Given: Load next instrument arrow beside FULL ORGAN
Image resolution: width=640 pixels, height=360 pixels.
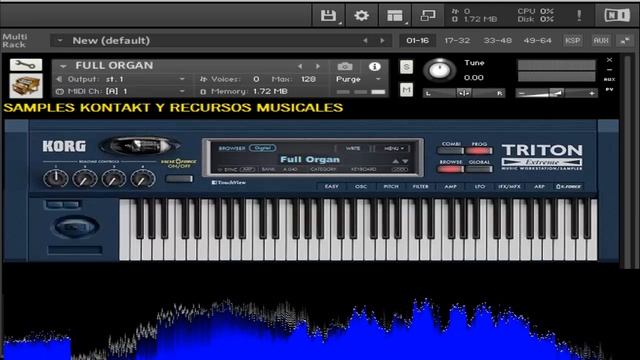Looking at the screenshot, I should 318,66.
